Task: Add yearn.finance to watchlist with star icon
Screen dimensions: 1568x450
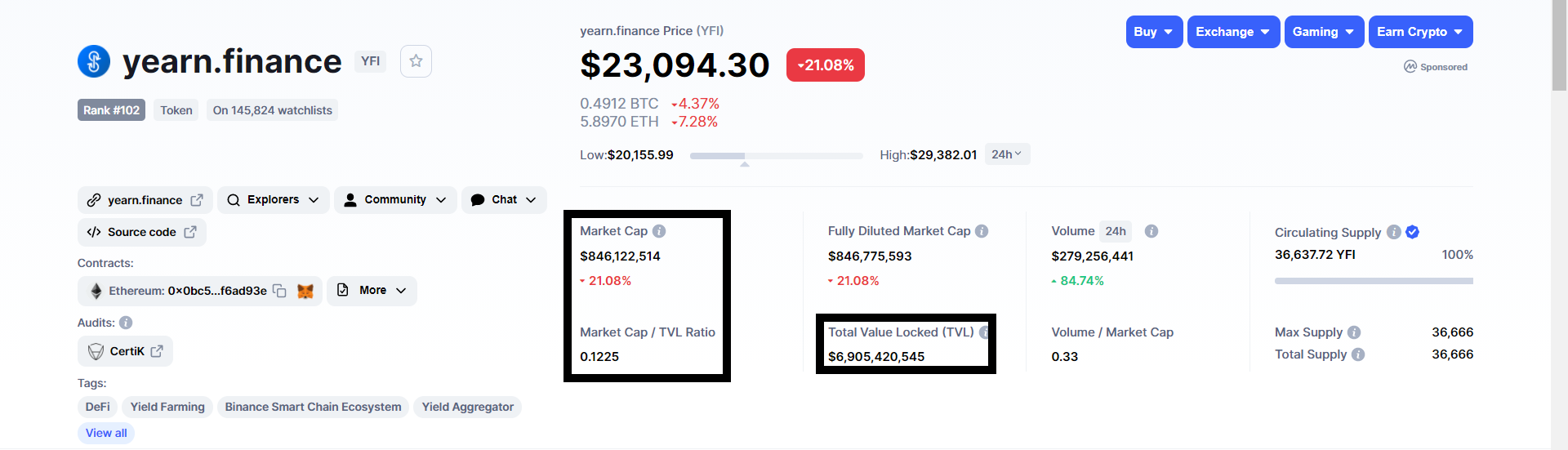Action: pos(416,61)
